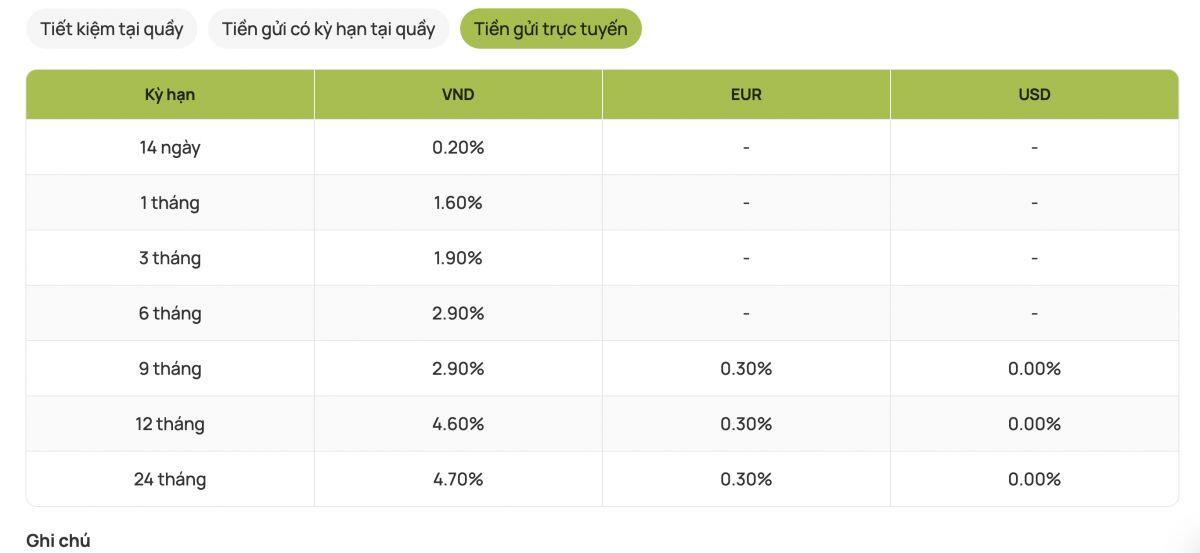The width and height of the screenshot is (1200, 553).
Task: Switch to the Tiết kiệm tại quầy tab
Action: click(x=111, y=28)
